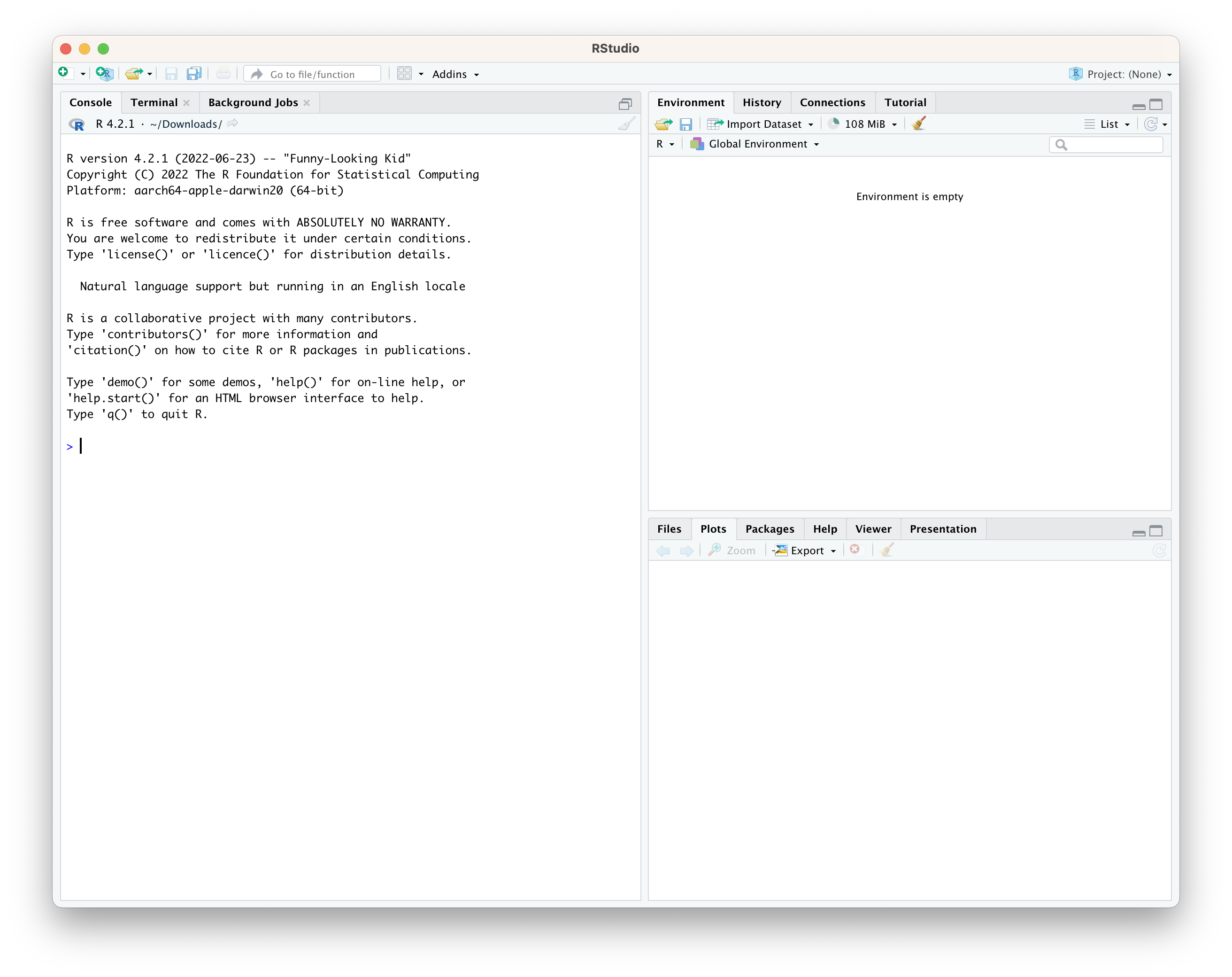This screenshot has width=1232, height=977.
Task: Open the Addins dropdown
Action: 455,74
